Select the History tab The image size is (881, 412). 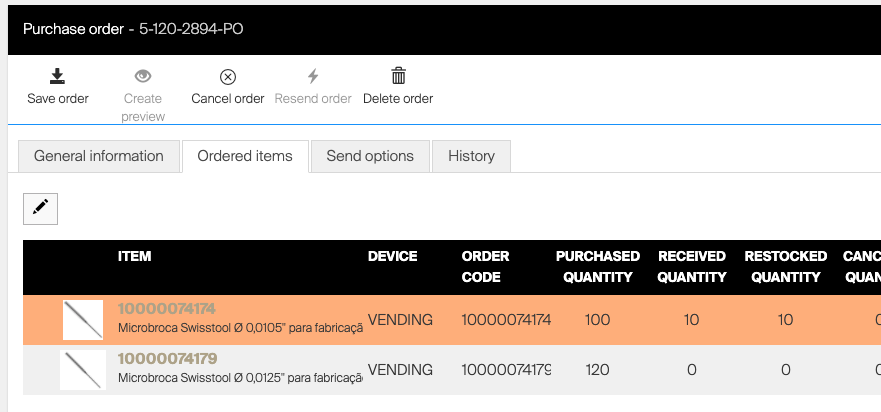point(471,156)
